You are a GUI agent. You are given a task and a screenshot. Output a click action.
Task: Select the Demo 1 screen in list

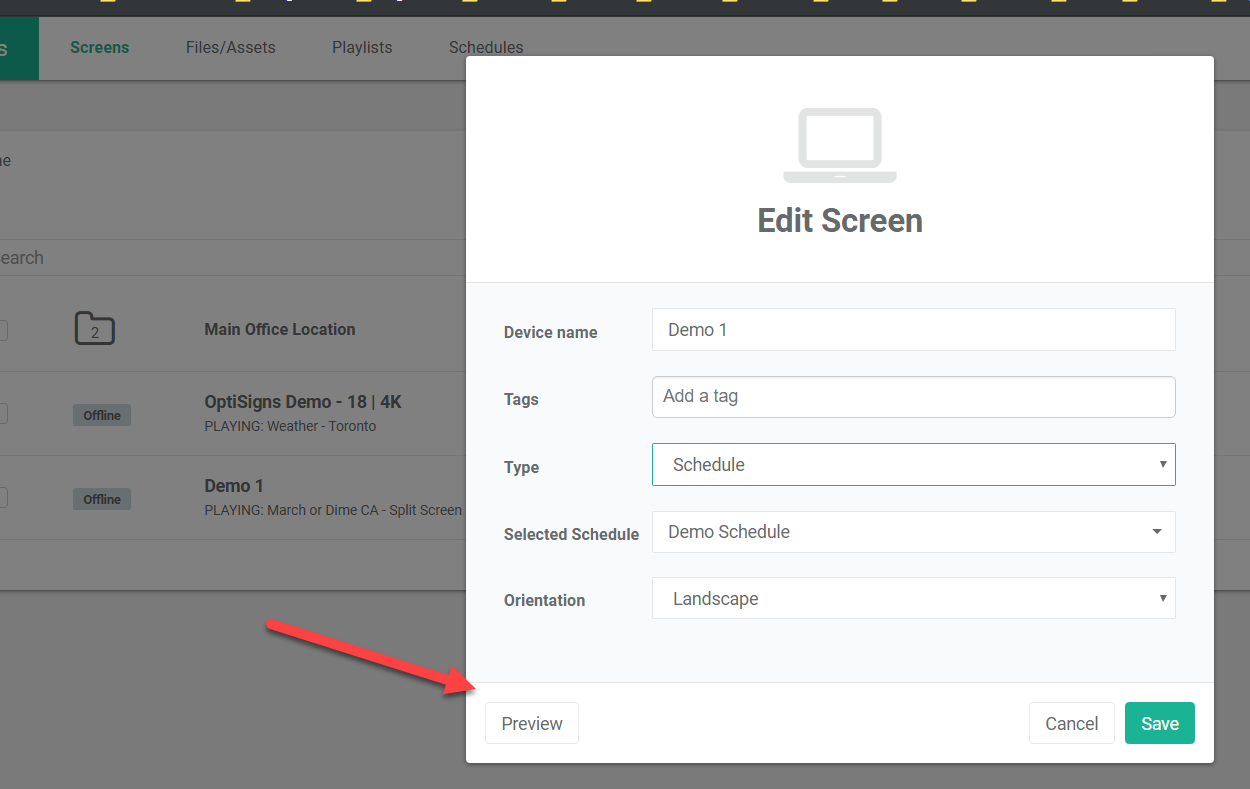pyautogui.click(x=234, y=486)
